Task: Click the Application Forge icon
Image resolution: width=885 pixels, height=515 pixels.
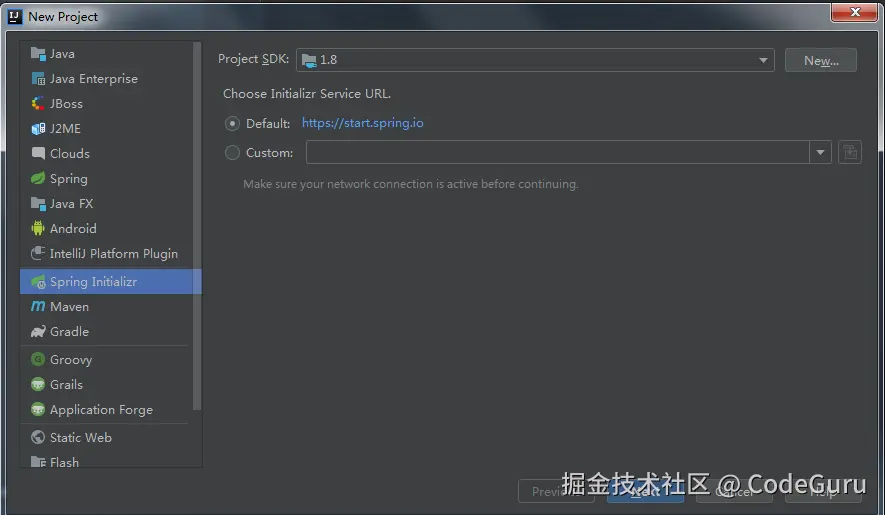Action: click(38, 409)
